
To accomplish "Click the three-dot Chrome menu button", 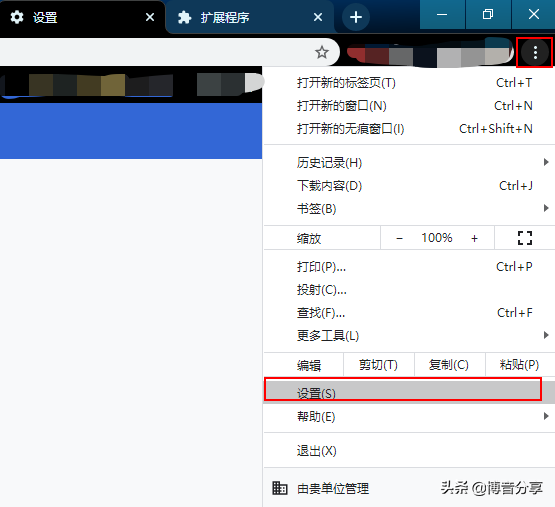I will 535,52.
